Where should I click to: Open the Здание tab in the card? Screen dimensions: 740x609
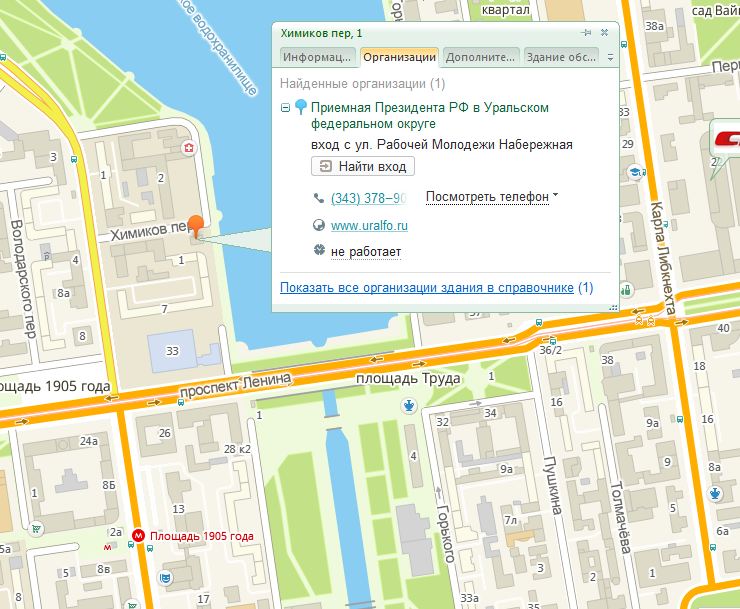click(562, 57)
